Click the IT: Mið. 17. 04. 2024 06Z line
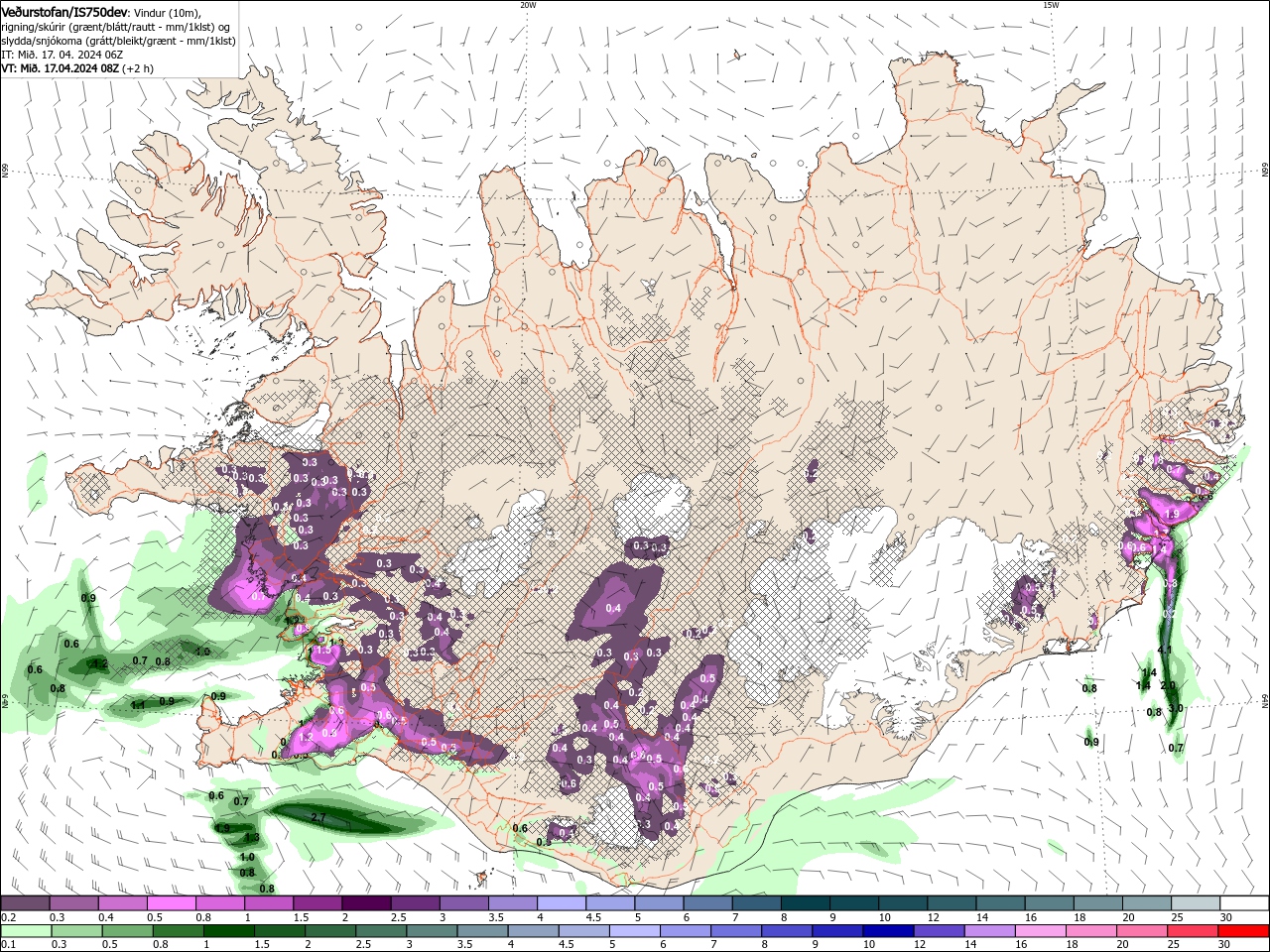 point(62,55)
